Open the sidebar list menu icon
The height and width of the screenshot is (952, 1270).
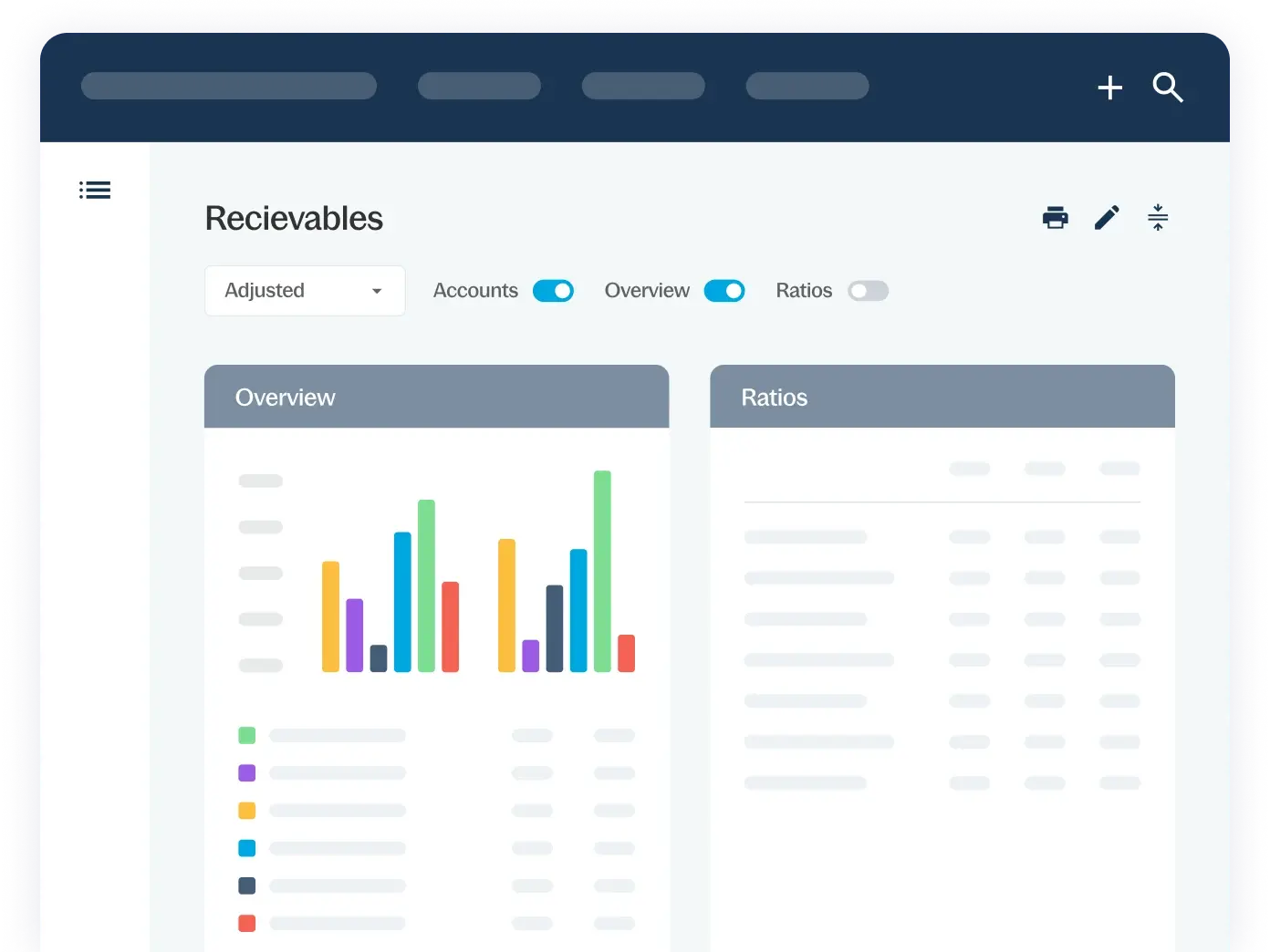95,190
